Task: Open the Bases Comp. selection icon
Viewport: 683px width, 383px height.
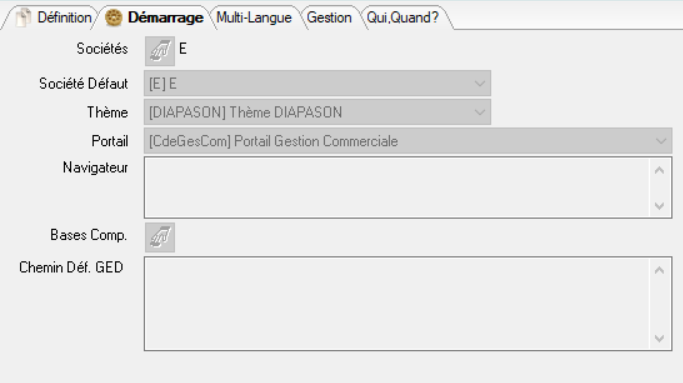Action: click(x=160, y=237)
